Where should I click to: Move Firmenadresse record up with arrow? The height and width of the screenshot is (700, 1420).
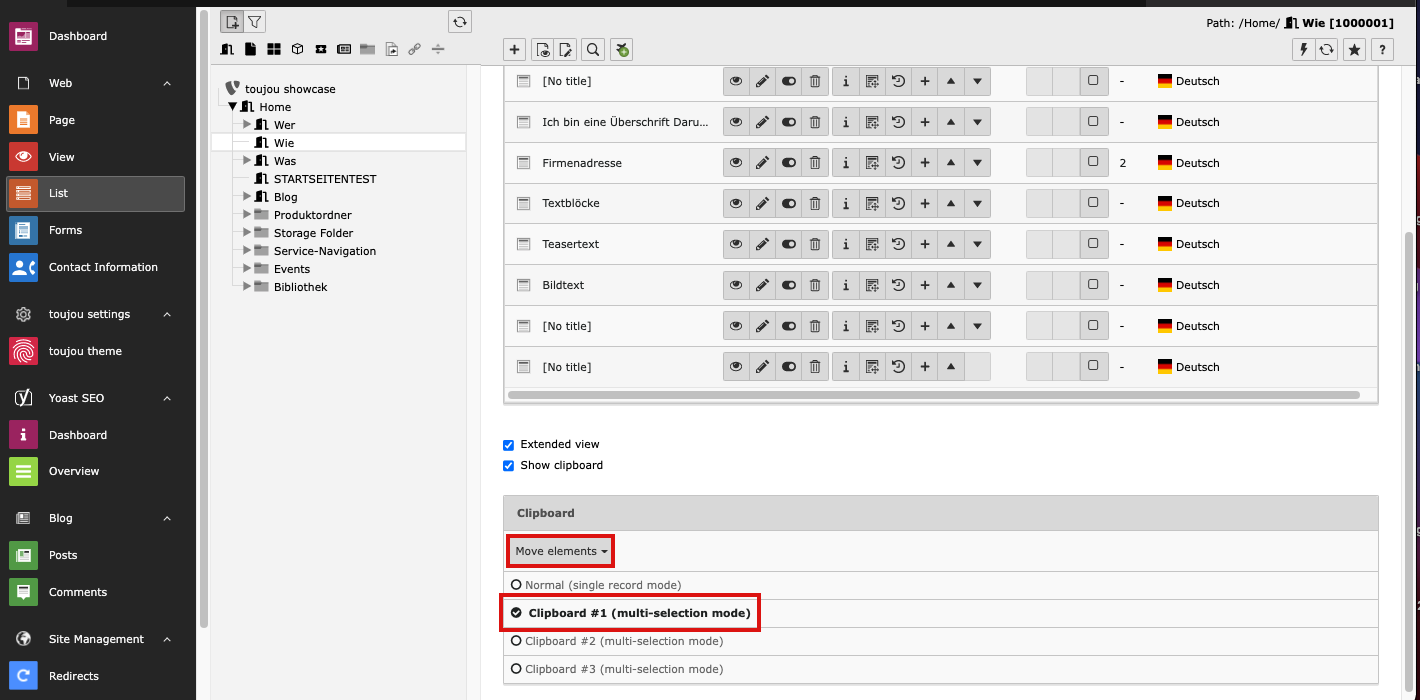point(951,163)
